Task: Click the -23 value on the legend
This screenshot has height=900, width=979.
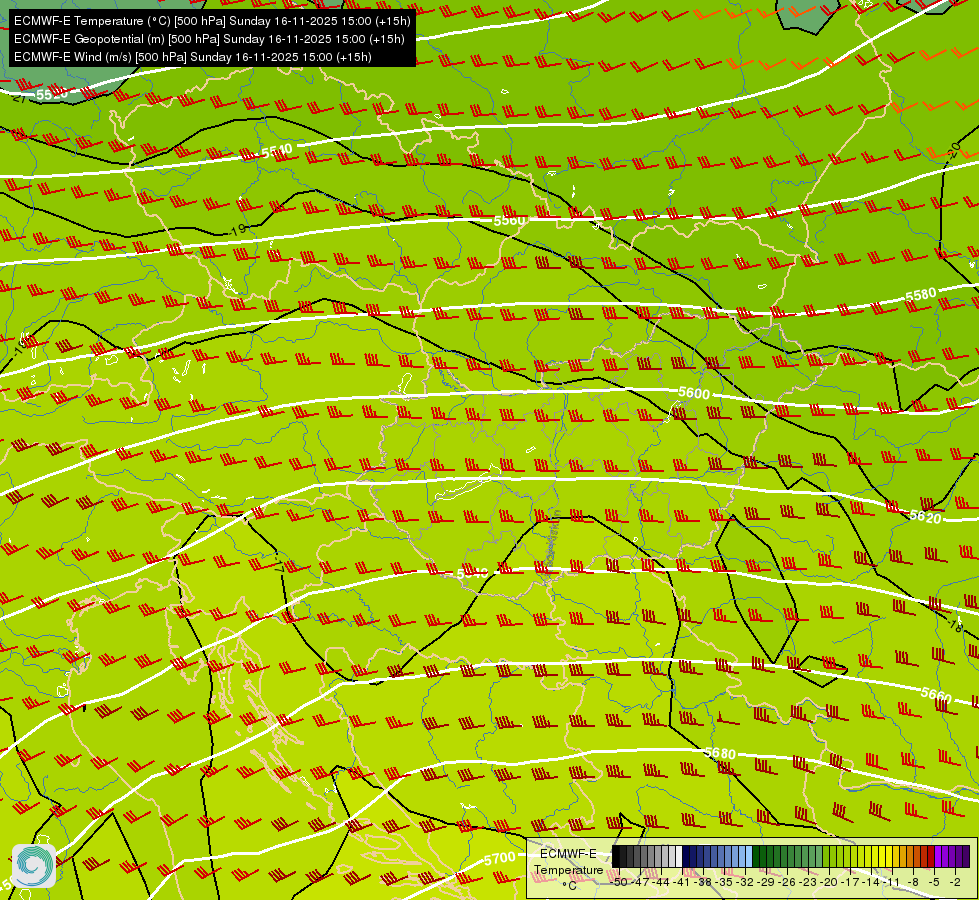Action: pyautogui.click(x=808, y=882)
